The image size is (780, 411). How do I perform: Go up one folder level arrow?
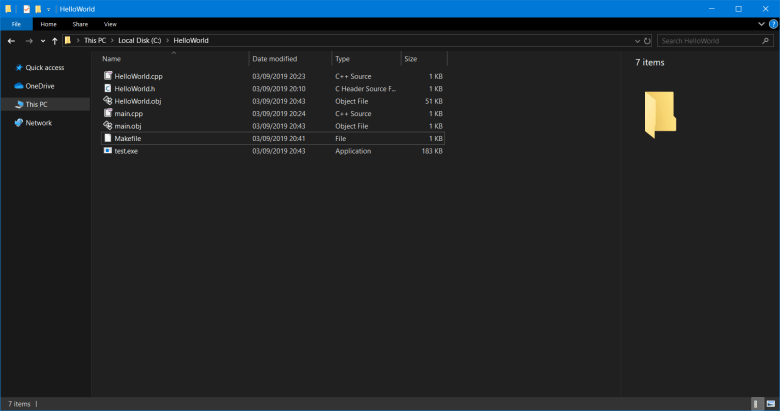click(55, 41)
